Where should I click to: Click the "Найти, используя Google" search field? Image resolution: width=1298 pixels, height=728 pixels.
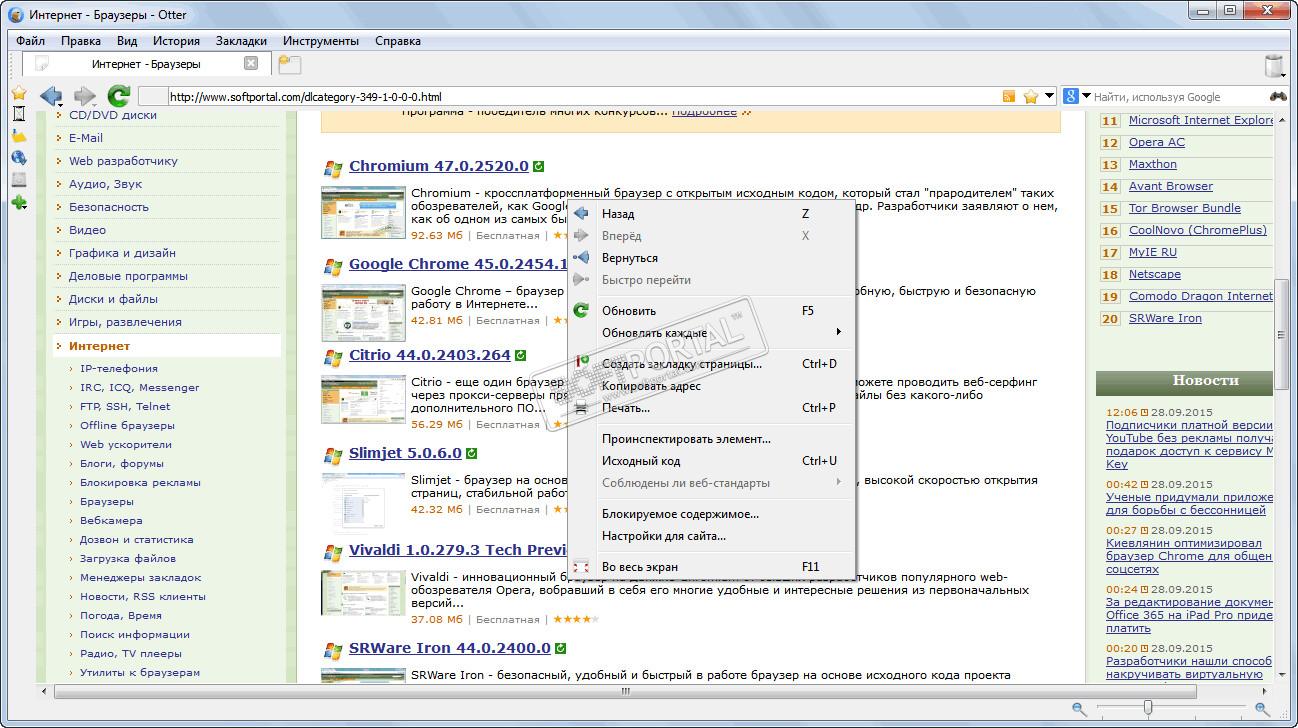(1179, 97)
